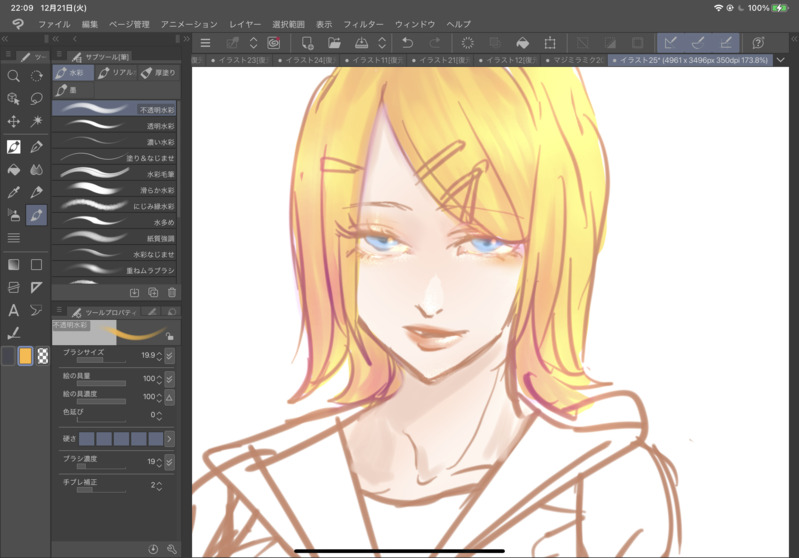Click the Undo arrow in the toolbar

click(407, 43)
